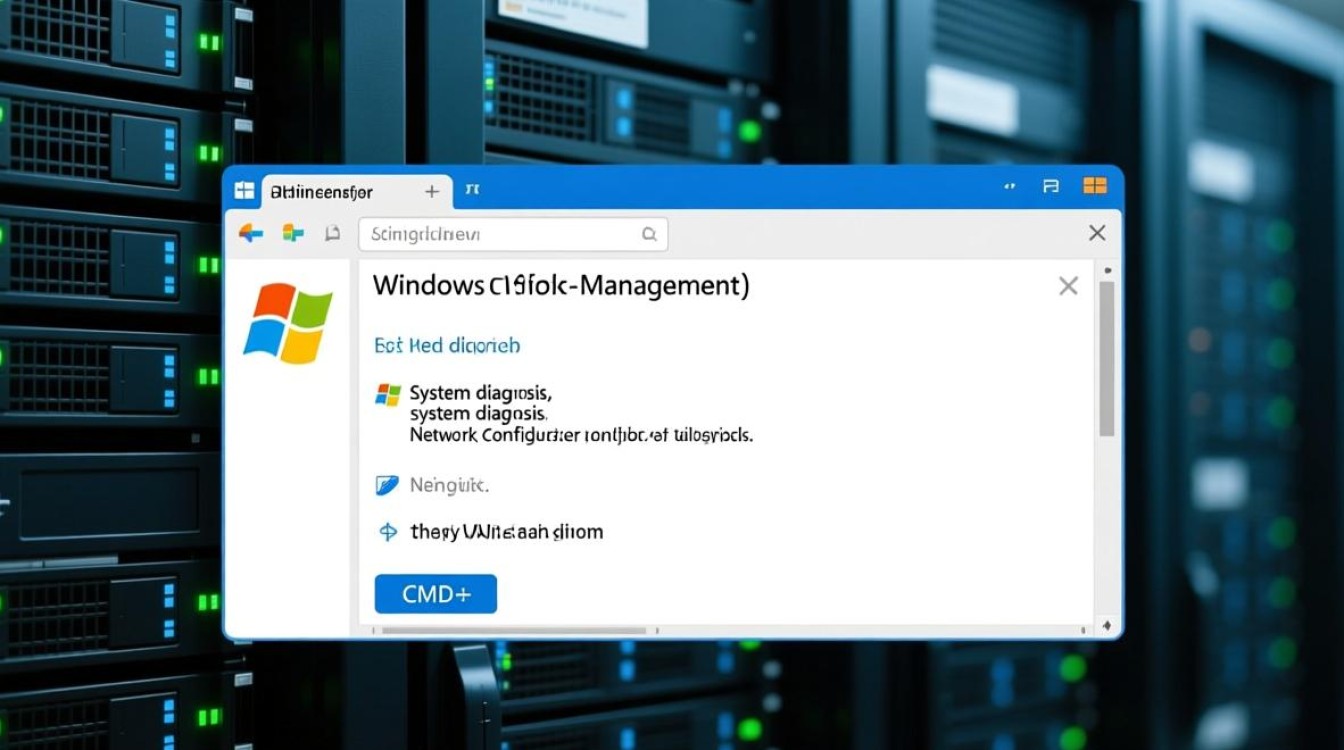Click the magnifier icon in the search box
This screenshot has width=1344, height=750.
(x=649, y=235)
